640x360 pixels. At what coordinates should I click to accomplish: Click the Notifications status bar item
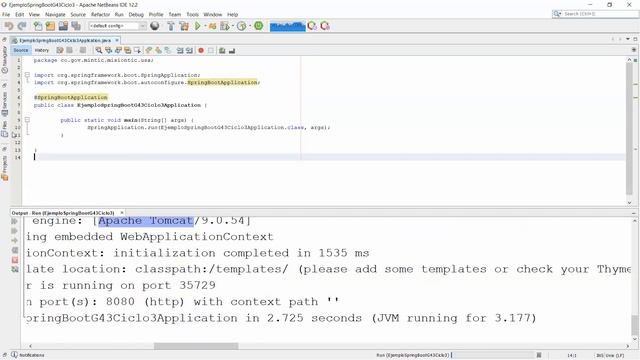coord(28,355)
